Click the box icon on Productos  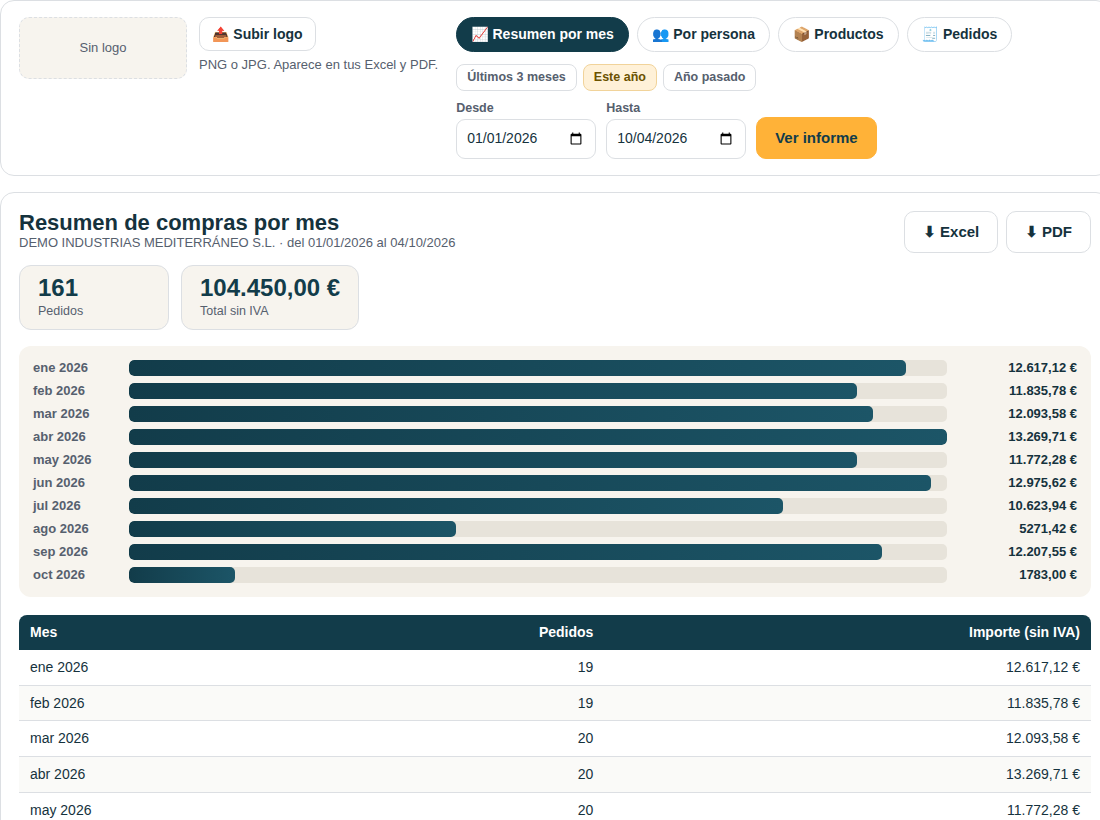(x=801, y=34)
